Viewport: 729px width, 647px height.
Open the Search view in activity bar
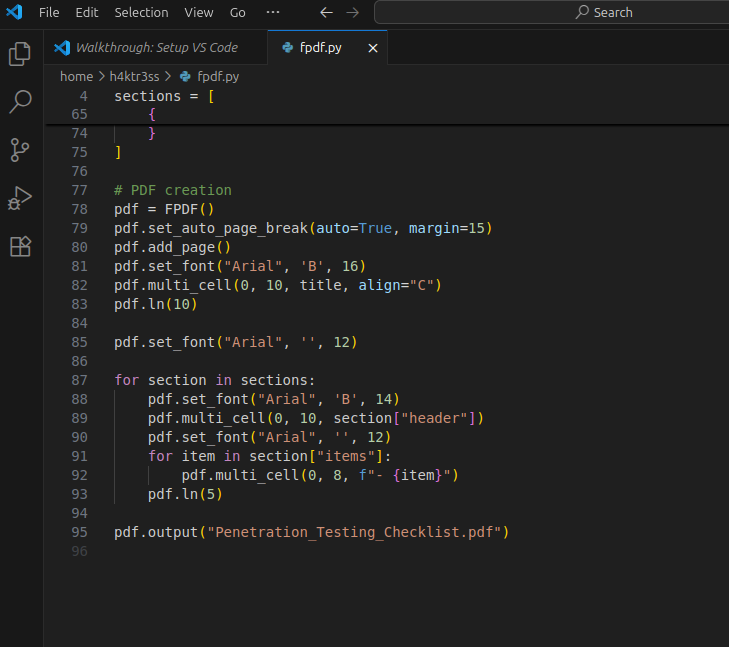pos(20,101)
